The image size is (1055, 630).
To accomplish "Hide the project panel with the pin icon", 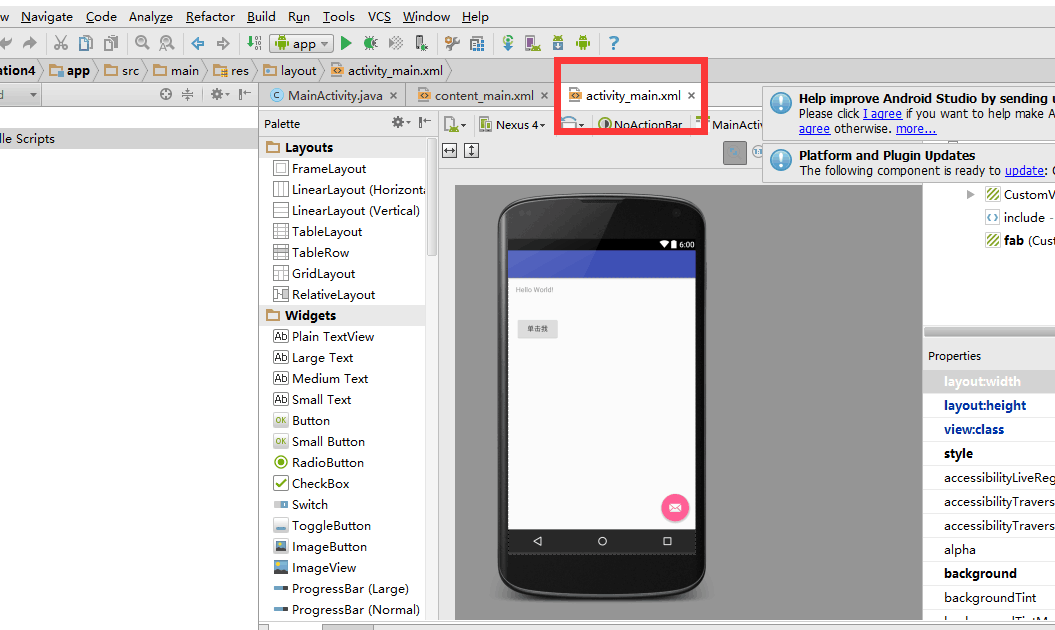I will (245, 95).
